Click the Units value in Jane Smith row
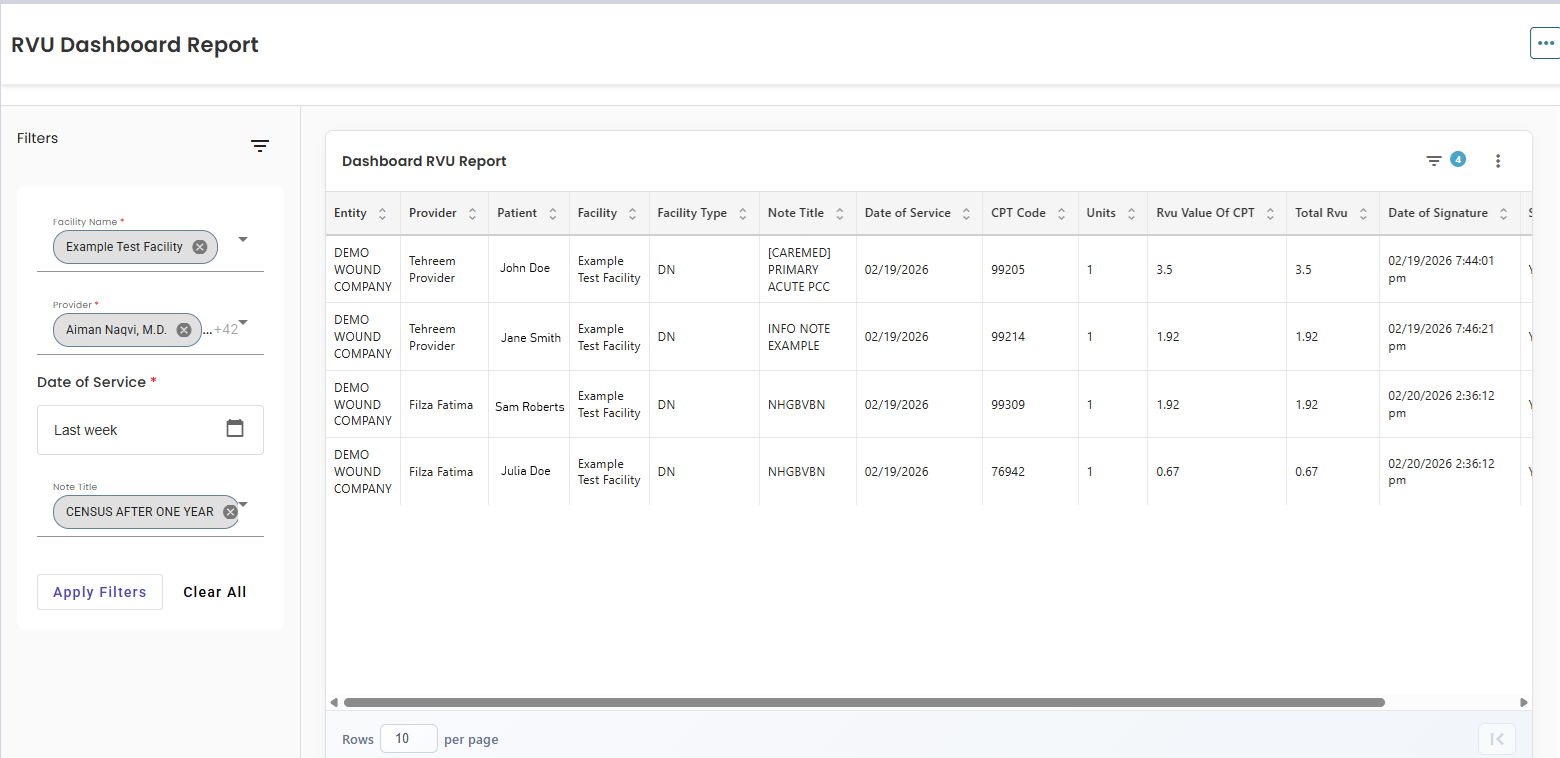Screen dimensions: 1560x758 1090,337
